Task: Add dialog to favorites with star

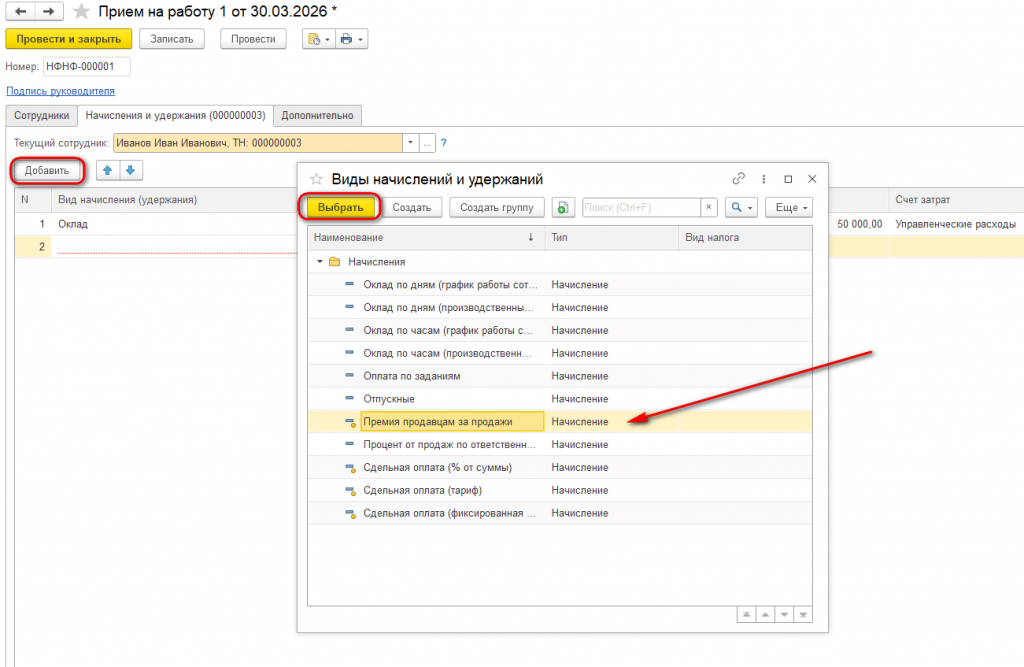Action: coord(316,179)
